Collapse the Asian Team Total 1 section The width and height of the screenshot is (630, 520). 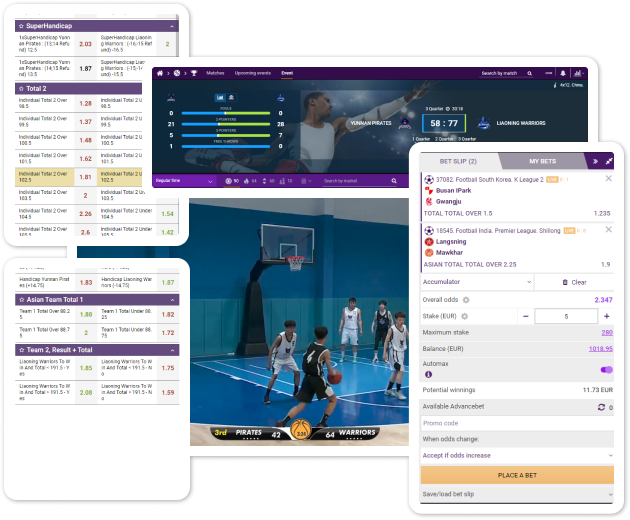coord(172,300)
